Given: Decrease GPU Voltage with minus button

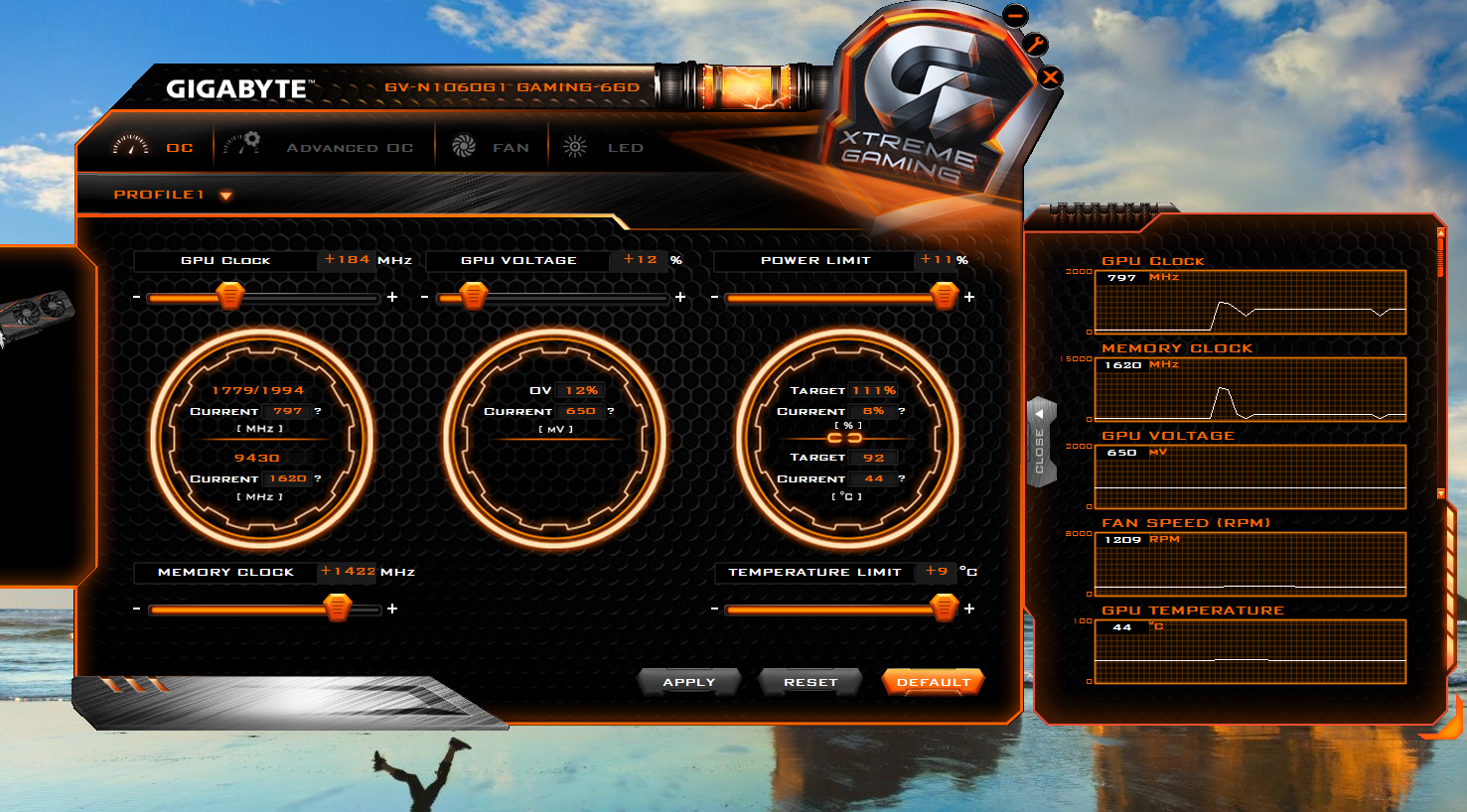Looking at the screenshot, I should click(425, 298).
